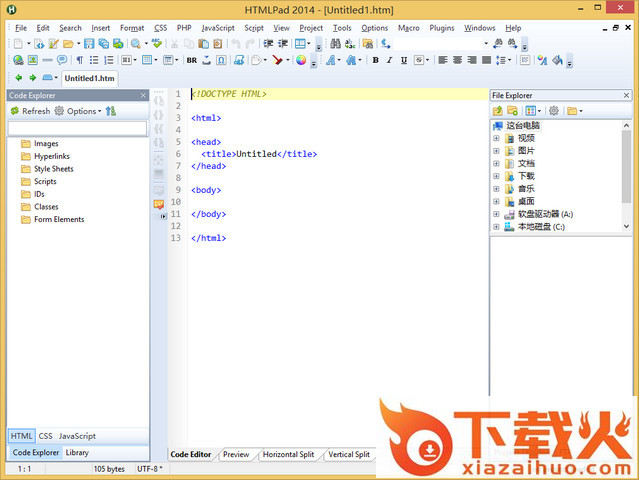The image size is (639, 480).
Task: Open the Format menu
Action: click(x=132, y=28)
